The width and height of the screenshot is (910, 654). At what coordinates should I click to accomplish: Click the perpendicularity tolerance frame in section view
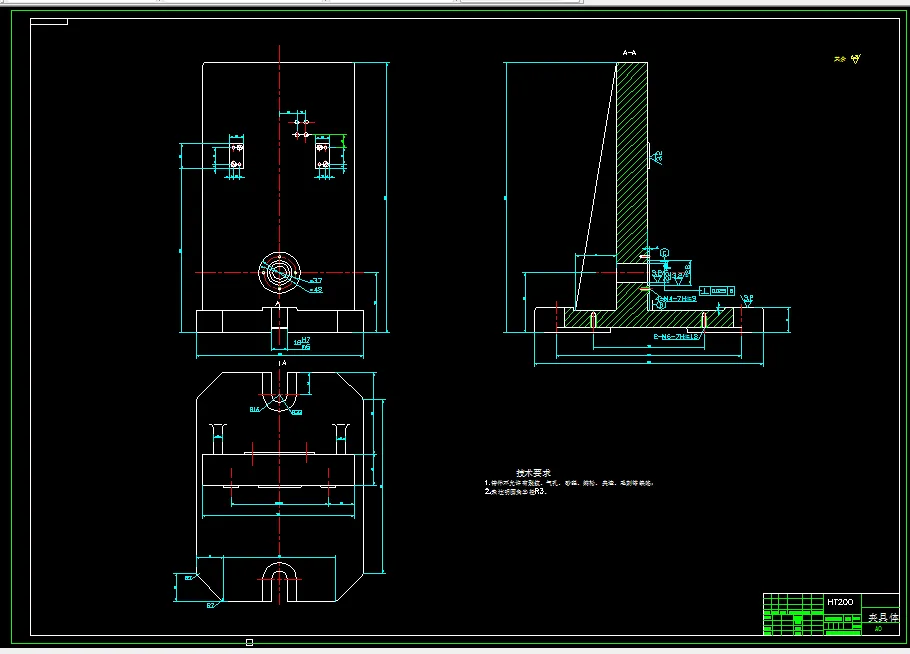point(717,291)
